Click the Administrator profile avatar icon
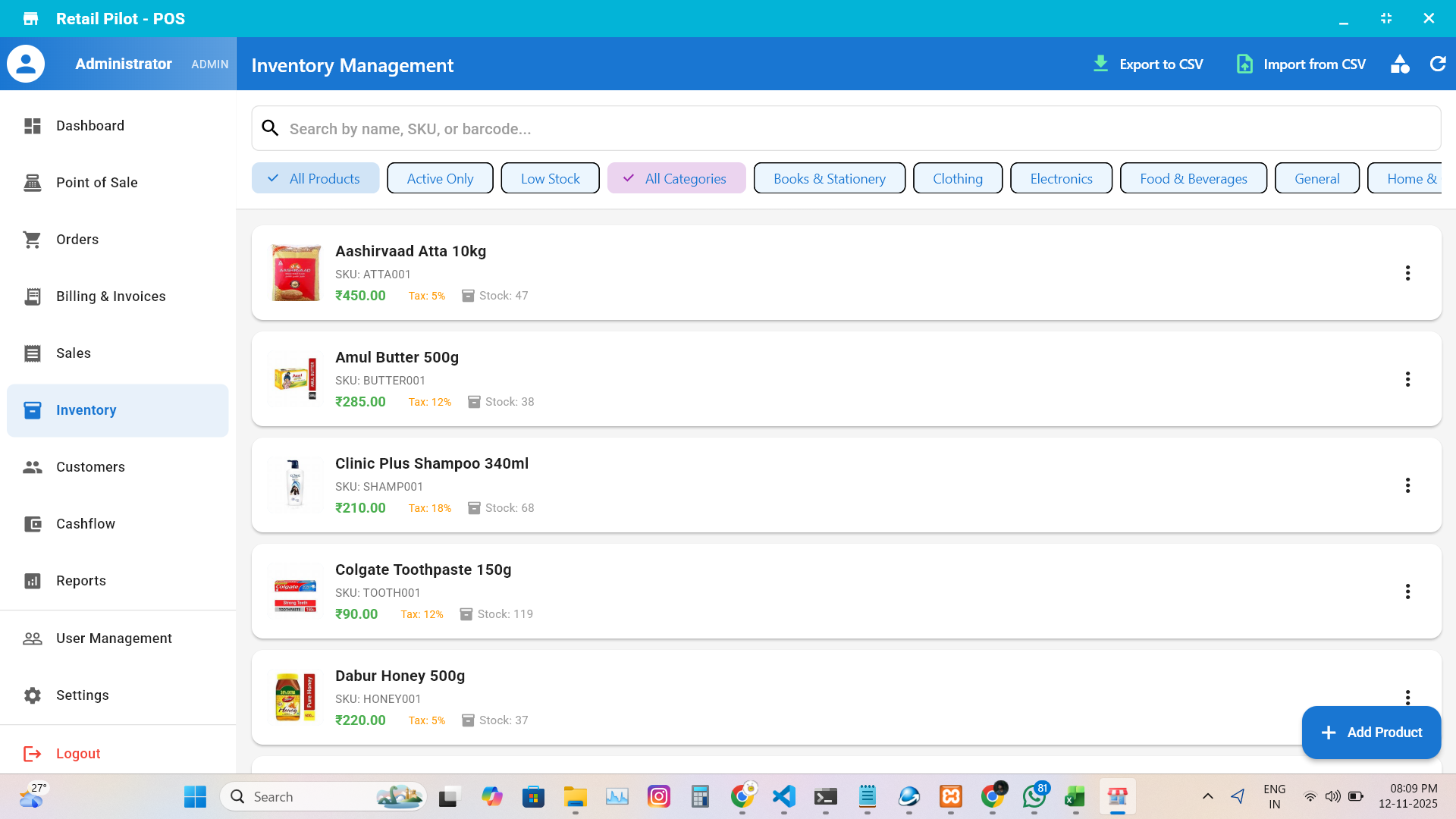 (26, 64)
